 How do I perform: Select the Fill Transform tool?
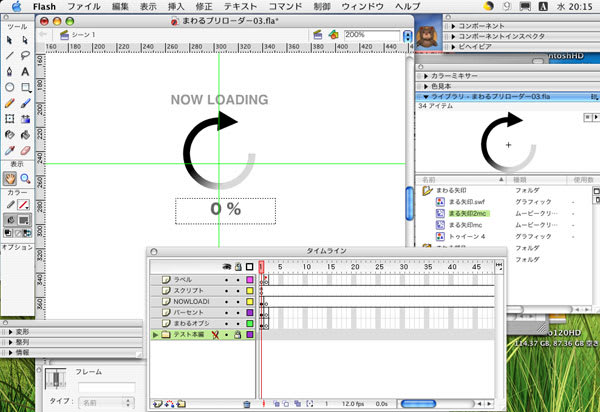pos(25,119)
